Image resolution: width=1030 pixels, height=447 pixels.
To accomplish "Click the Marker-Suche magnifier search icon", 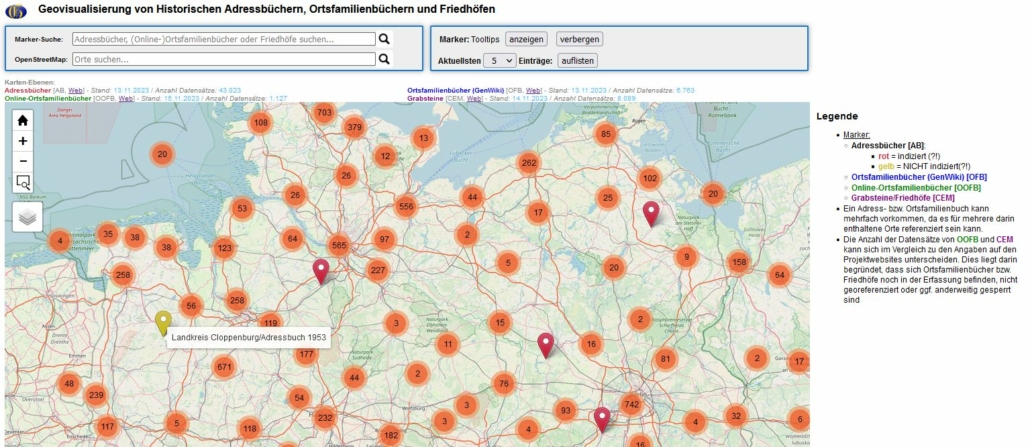I will (384, 39).
